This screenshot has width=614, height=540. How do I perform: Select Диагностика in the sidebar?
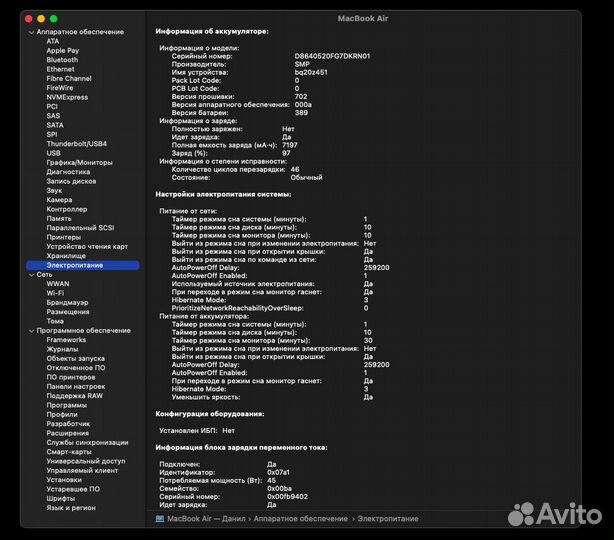(x=68, y=172)
